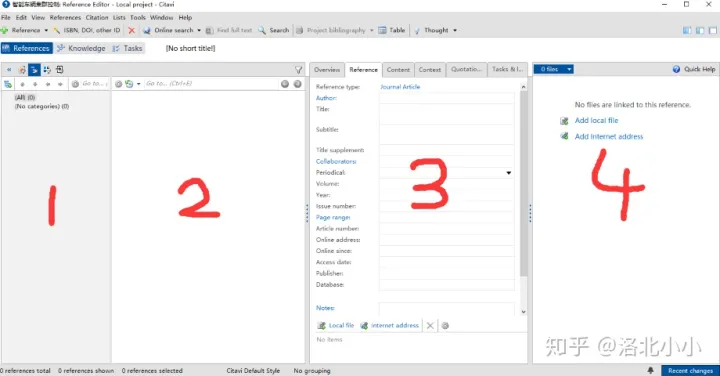This screenshot has width=720, height=376.
Task: Click the notification bell in status bar
Action: (651, 370)
